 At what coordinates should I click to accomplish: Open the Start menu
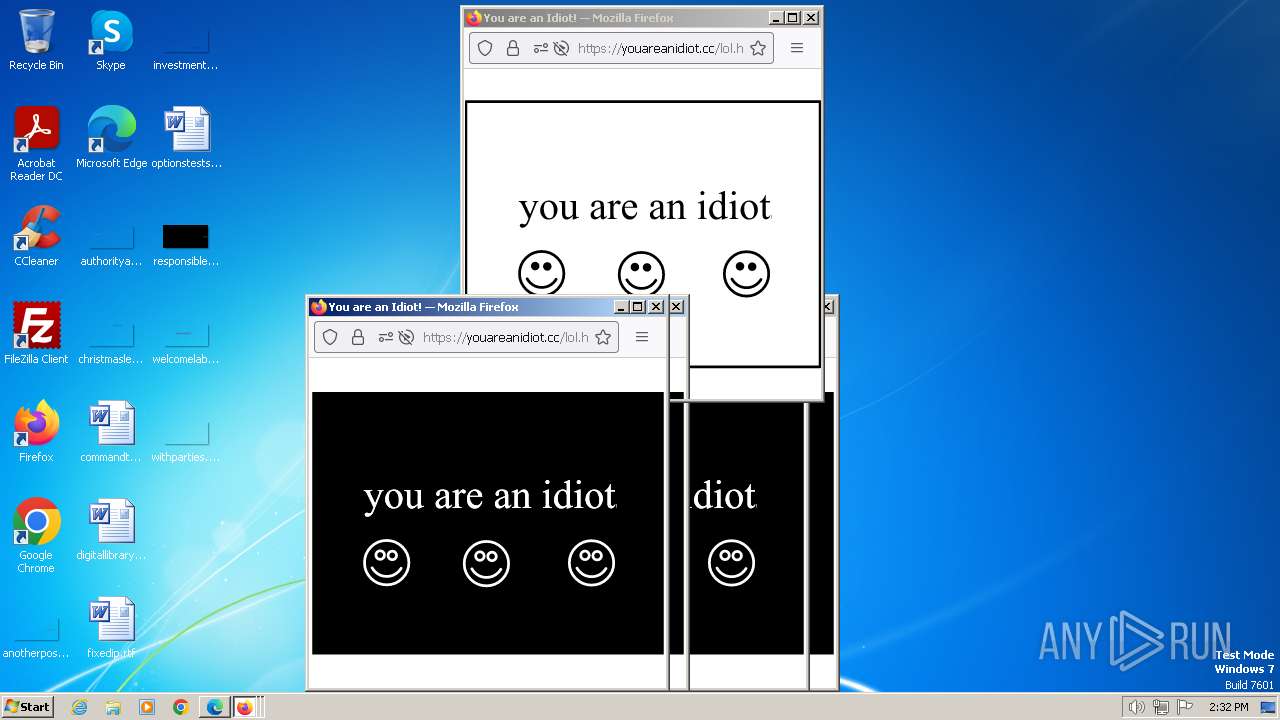coord(27,707)
